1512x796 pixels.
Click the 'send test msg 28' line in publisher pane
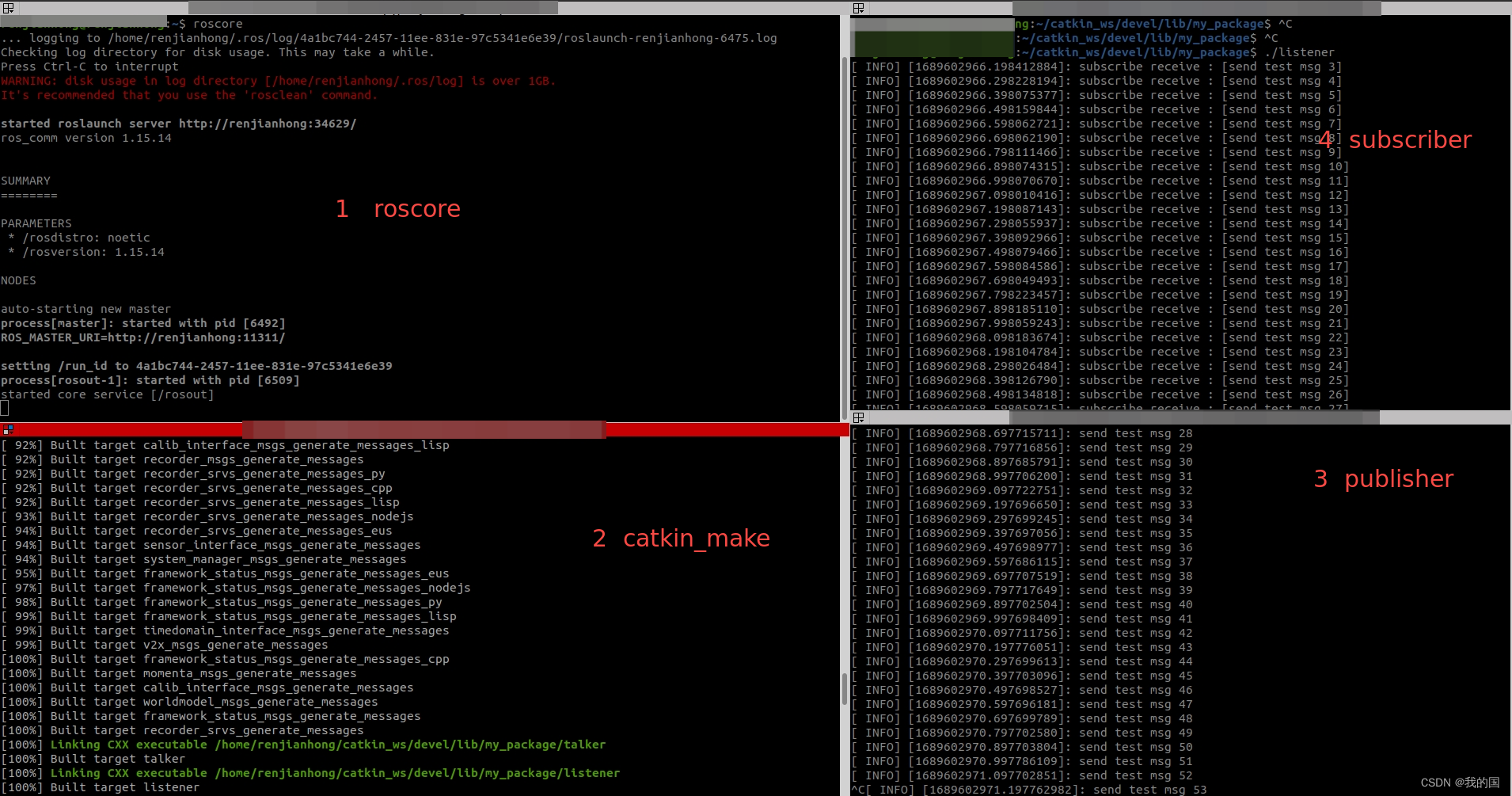tap(1022, 433)
